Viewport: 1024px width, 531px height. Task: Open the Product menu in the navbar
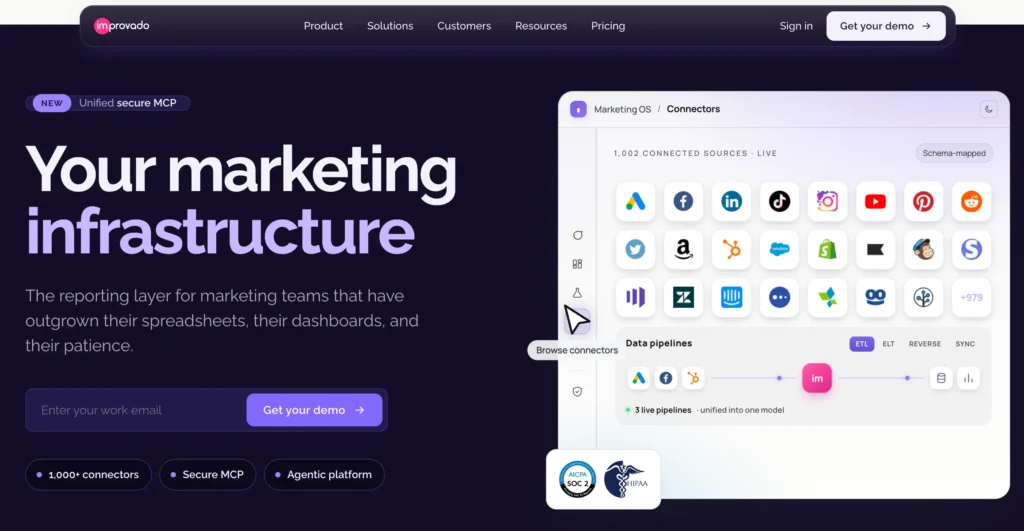323,26
